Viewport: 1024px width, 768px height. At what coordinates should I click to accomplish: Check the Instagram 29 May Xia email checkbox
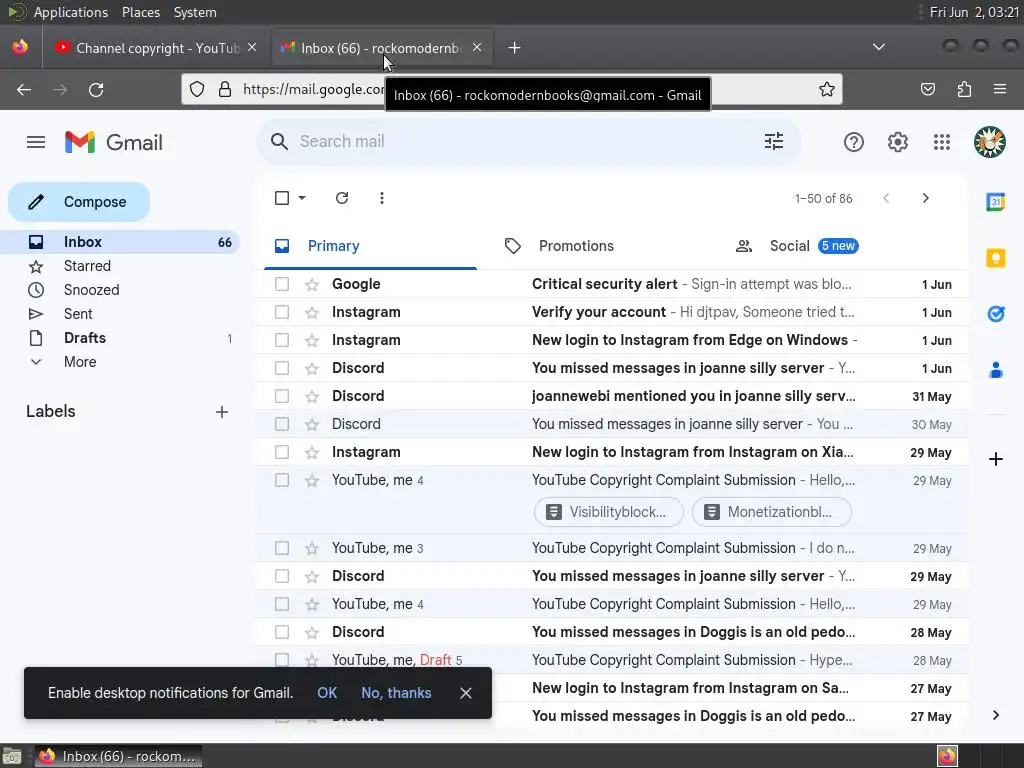(282, 453)
